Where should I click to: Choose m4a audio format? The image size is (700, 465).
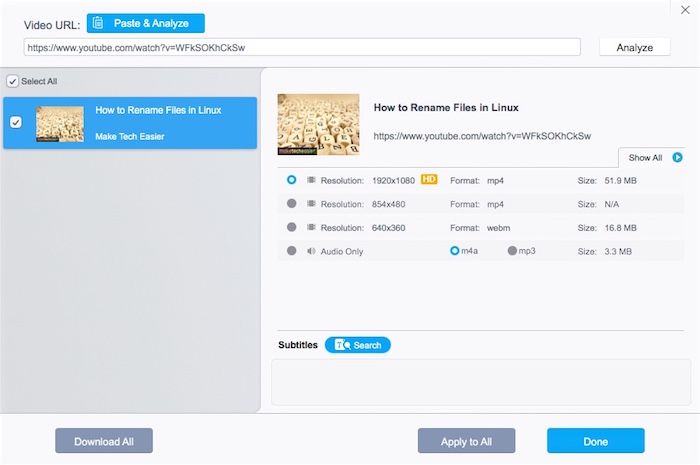454,251
